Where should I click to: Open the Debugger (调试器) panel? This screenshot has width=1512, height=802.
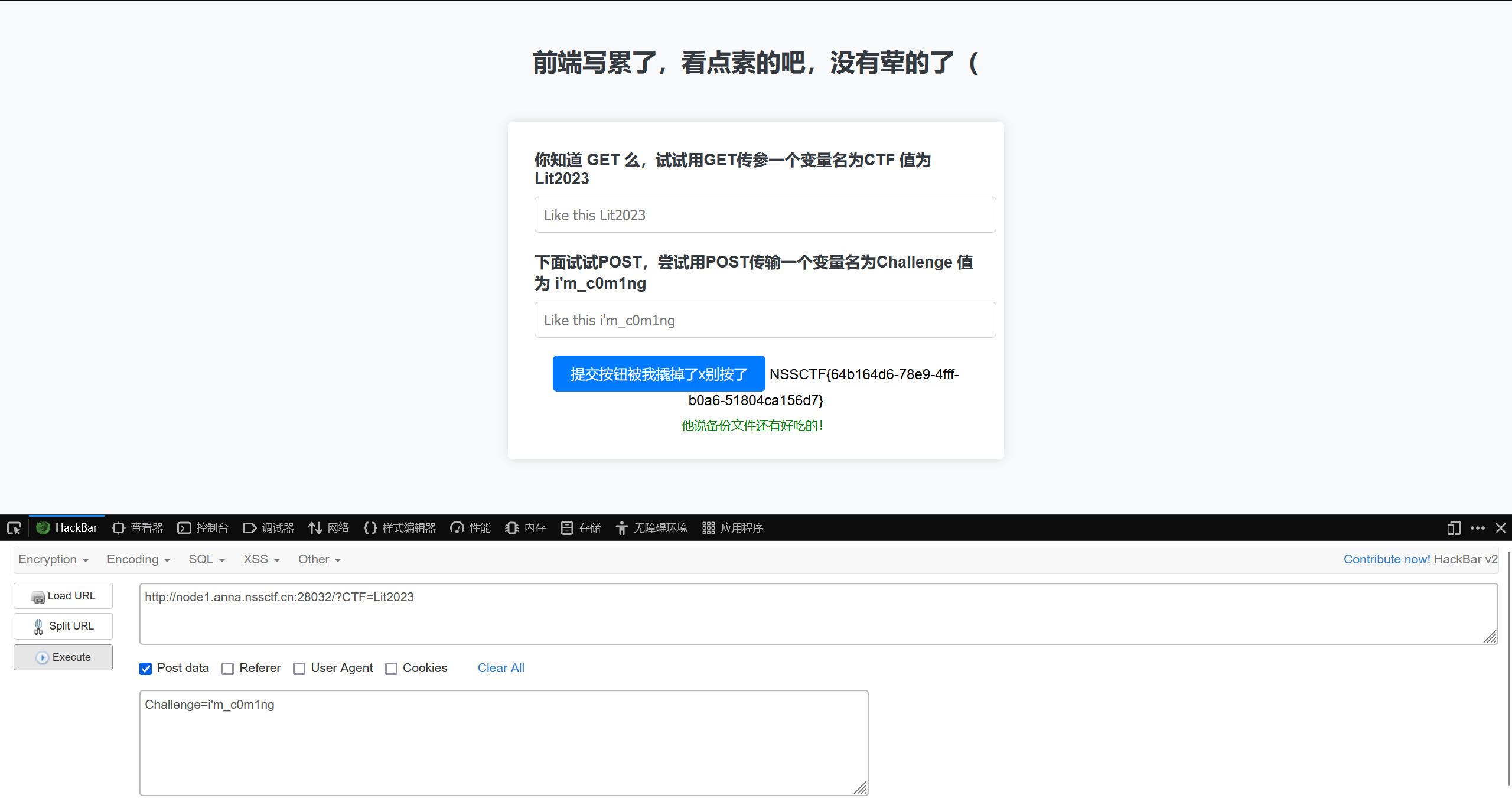coord(269,528)
